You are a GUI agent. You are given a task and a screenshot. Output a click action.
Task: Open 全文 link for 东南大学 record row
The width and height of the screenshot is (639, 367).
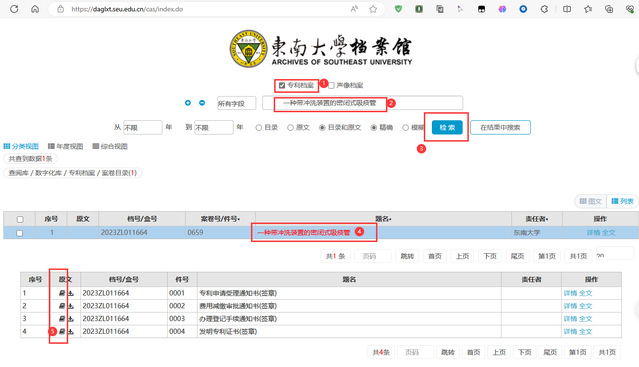pos(608,233)
